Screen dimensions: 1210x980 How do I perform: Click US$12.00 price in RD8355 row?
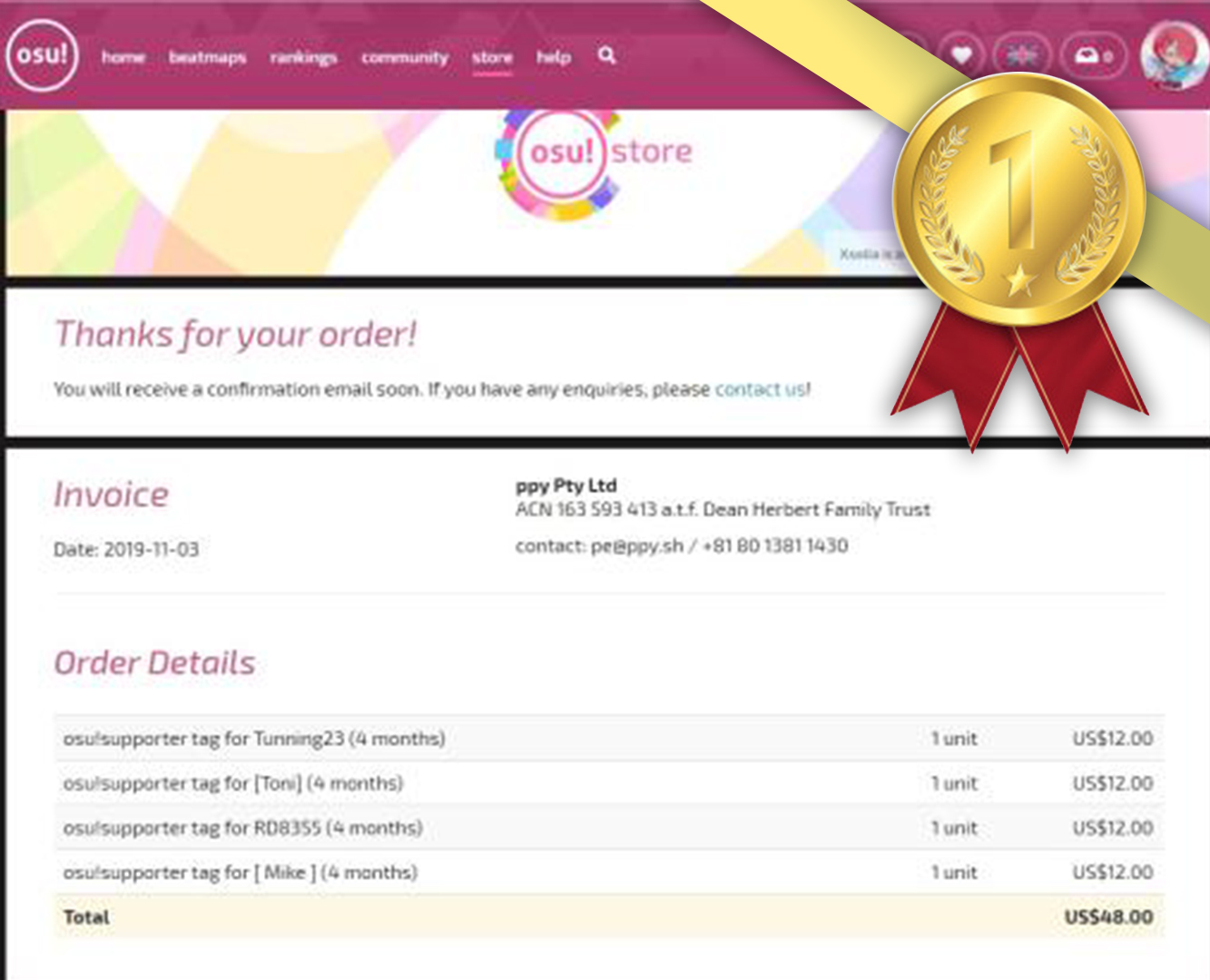1113,828
